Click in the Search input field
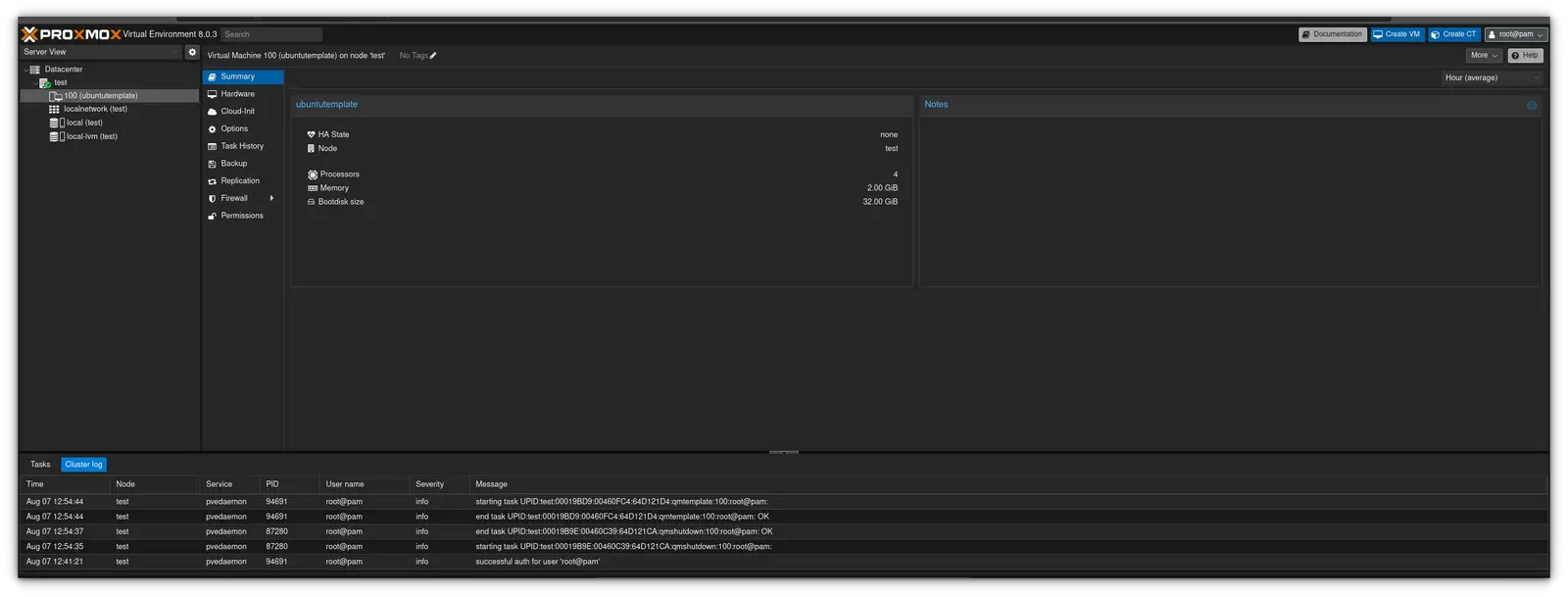1568x597 pixels. pos(271,34)
